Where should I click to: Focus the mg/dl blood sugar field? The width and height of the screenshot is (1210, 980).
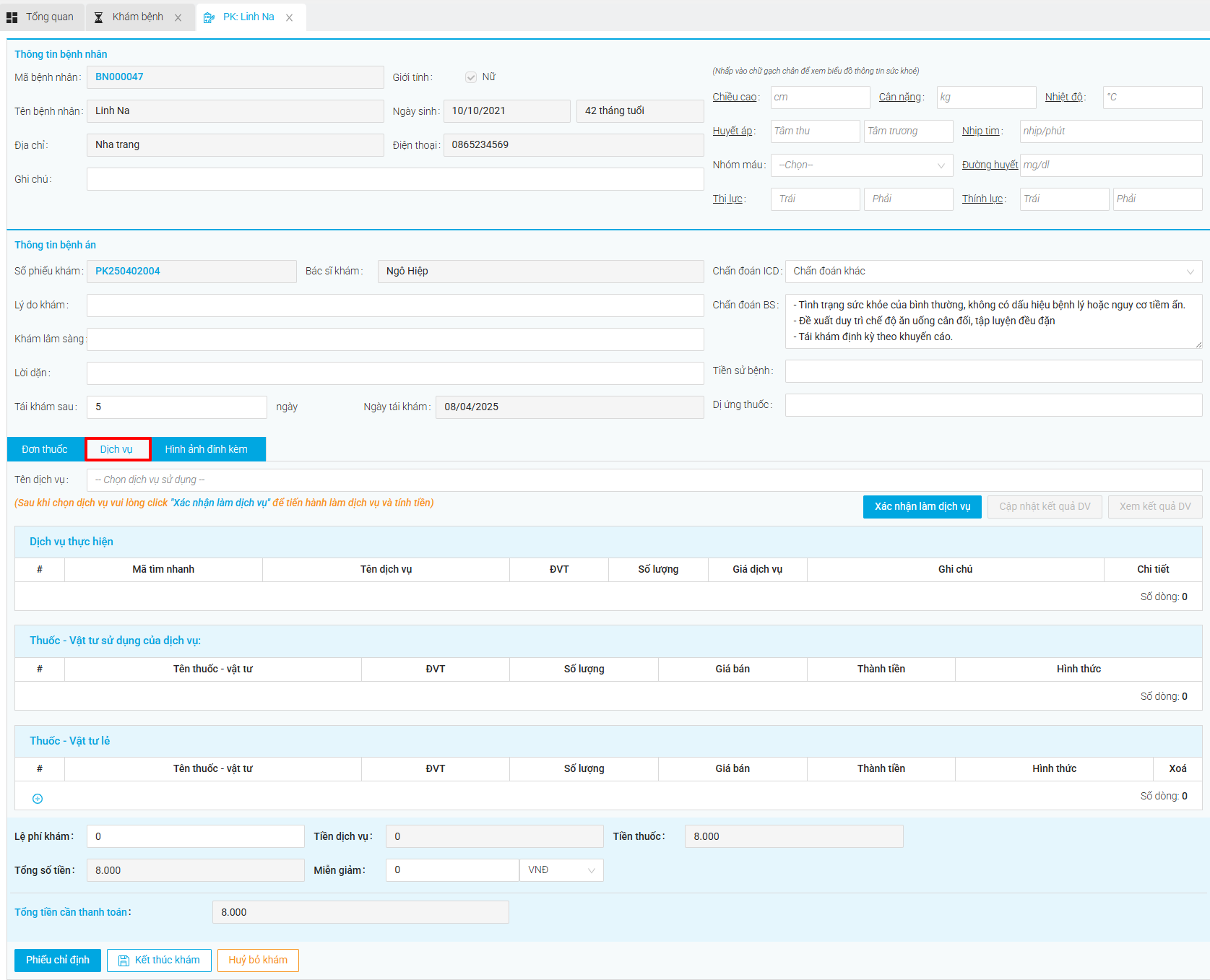1111,165
